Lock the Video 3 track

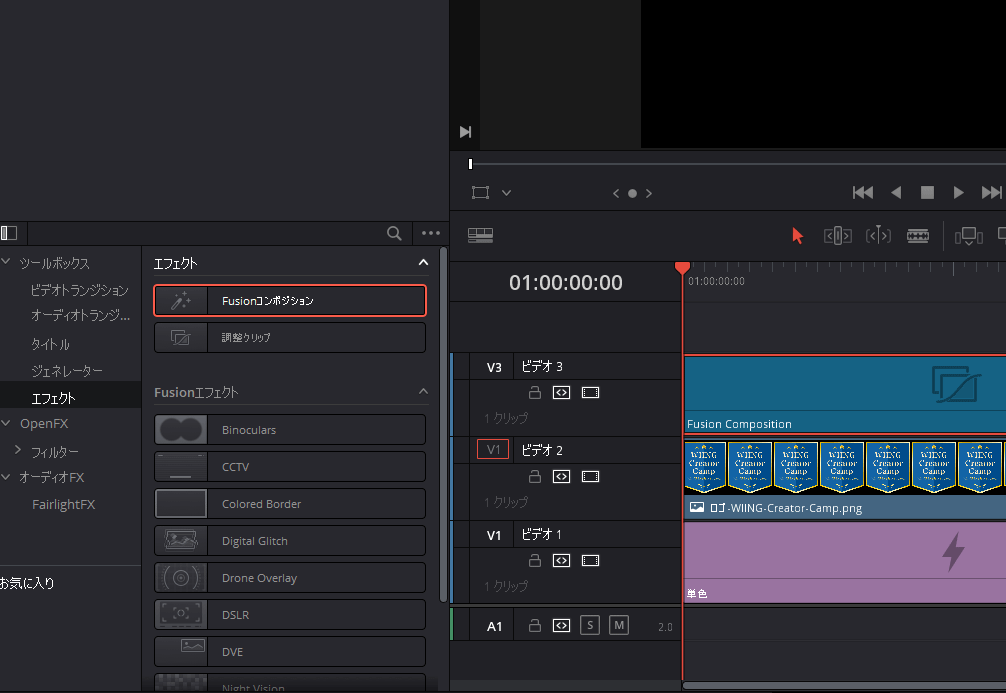click(535, 393)
